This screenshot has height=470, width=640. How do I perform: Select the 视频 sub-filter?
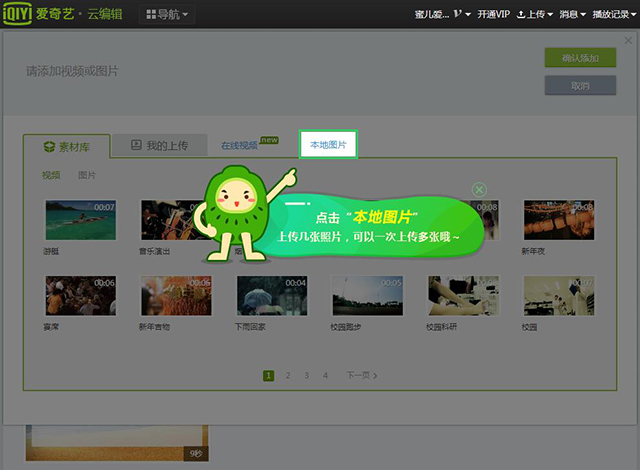pyautogui.click(x=51, y=175)
